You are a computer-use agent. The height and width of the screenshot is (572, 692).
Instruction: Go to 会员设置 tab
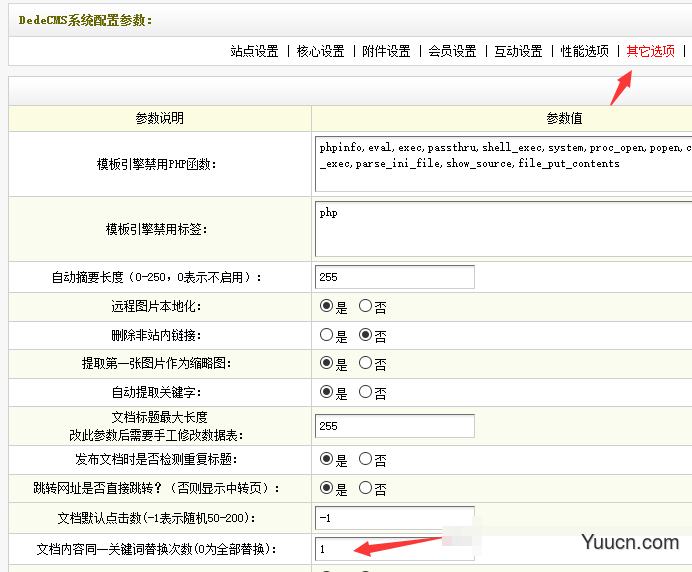452,51
